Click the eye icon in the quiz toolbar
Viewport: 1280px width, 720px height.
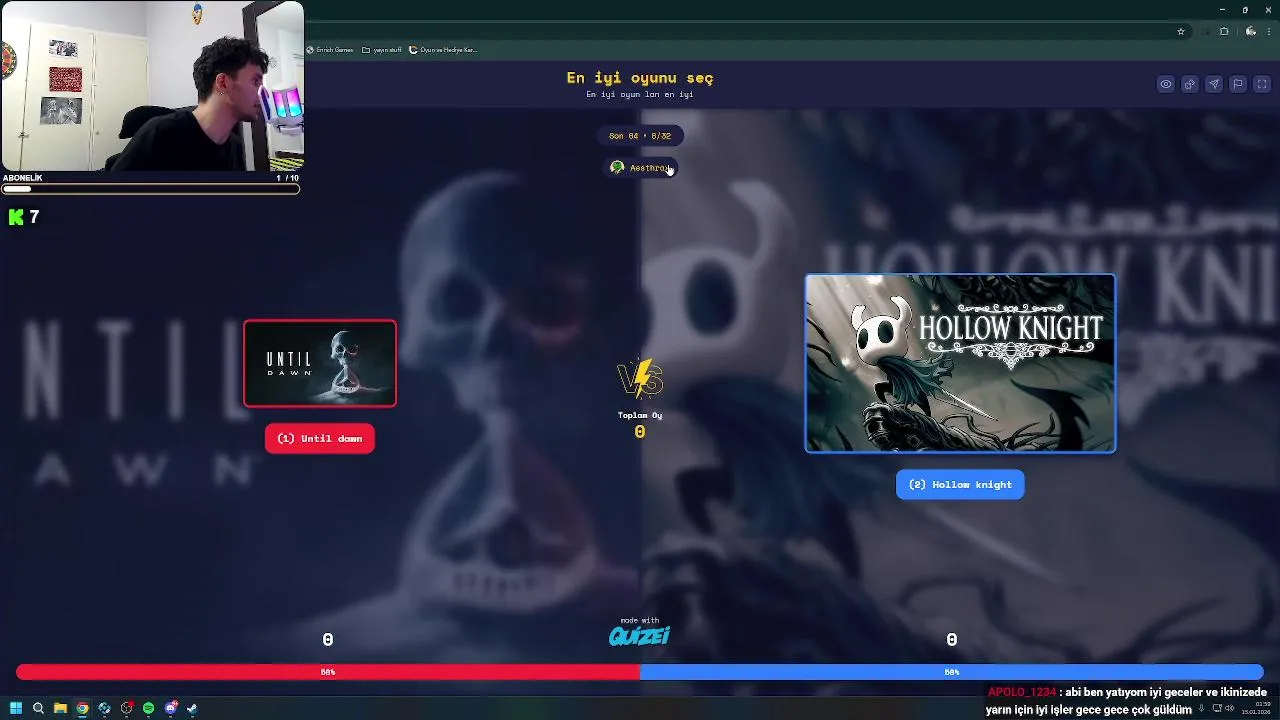tap(1166, 84)
